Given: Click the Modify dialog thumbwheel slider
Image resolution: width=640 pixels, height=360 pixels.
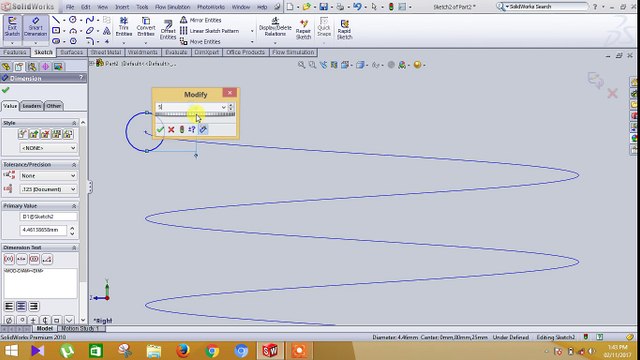Looking at the screenshot, I should click(196, 114).
